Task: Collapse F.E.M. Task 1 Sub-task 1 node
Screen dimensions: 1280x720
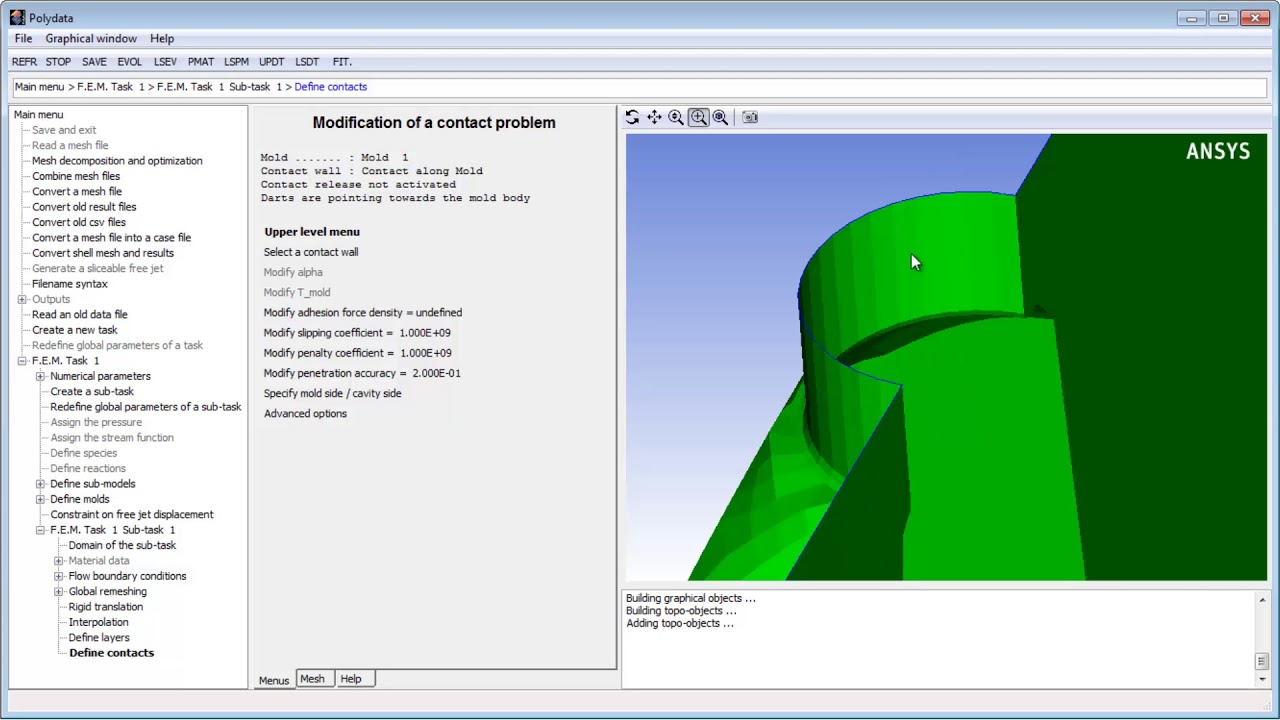Action: coord(40,530)
